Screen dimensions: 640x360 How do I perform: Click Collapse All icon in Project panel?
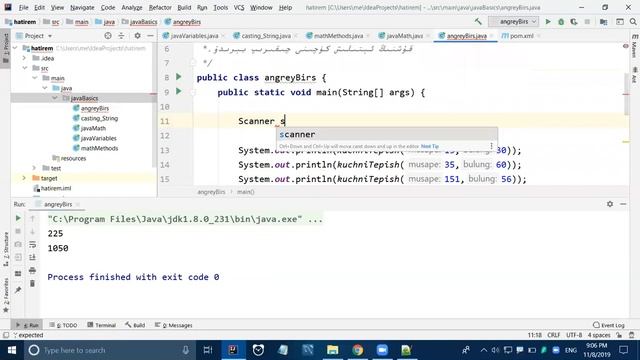(x=121, y=36)
